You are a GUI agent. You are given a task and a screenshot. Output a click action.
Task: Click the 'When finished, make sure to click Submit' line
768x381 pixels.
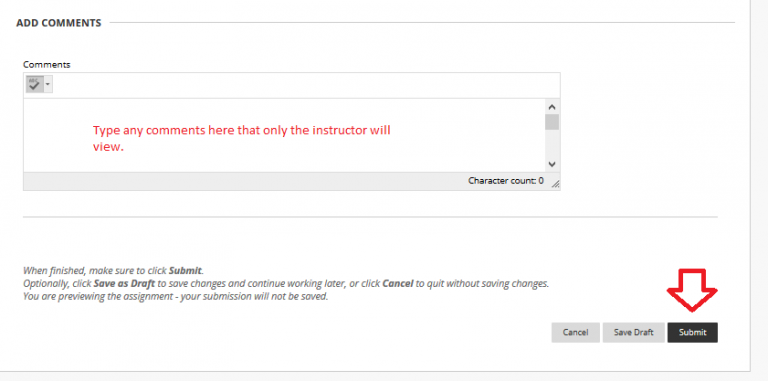[x=113, y=270]
